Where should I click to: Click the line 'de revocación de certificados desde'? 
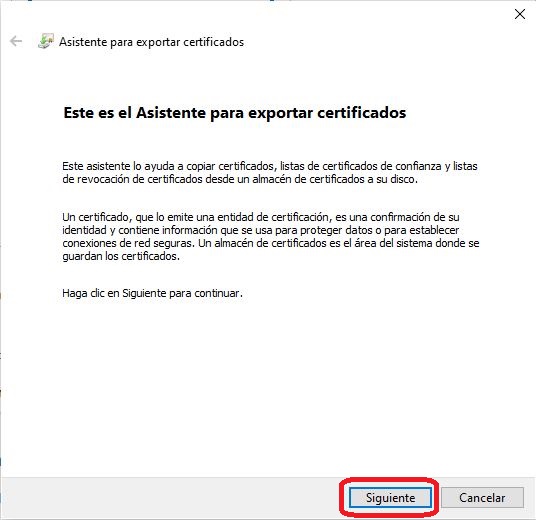click(240, 179)
